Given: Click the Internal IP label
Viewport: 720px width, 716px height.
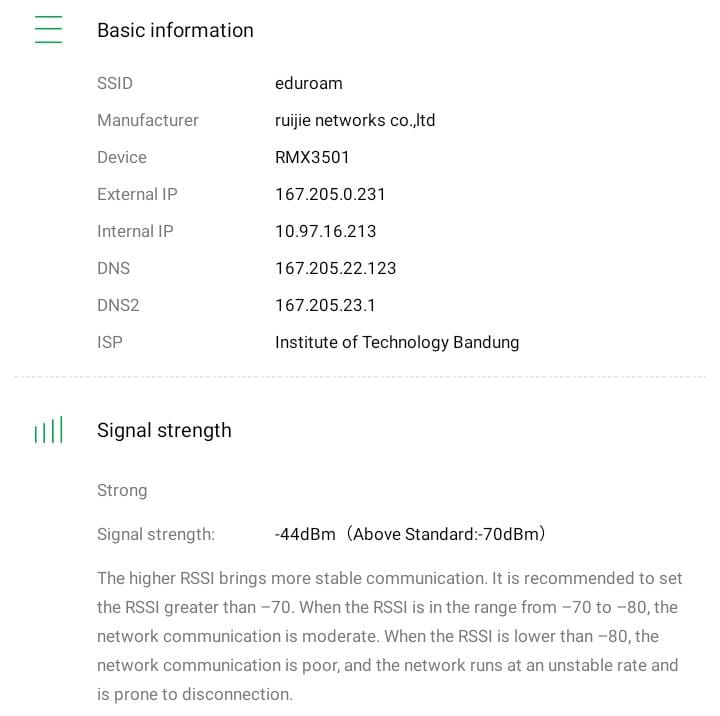Looking at the screenshot, I should pyautogui.click(x=135, y=231).
